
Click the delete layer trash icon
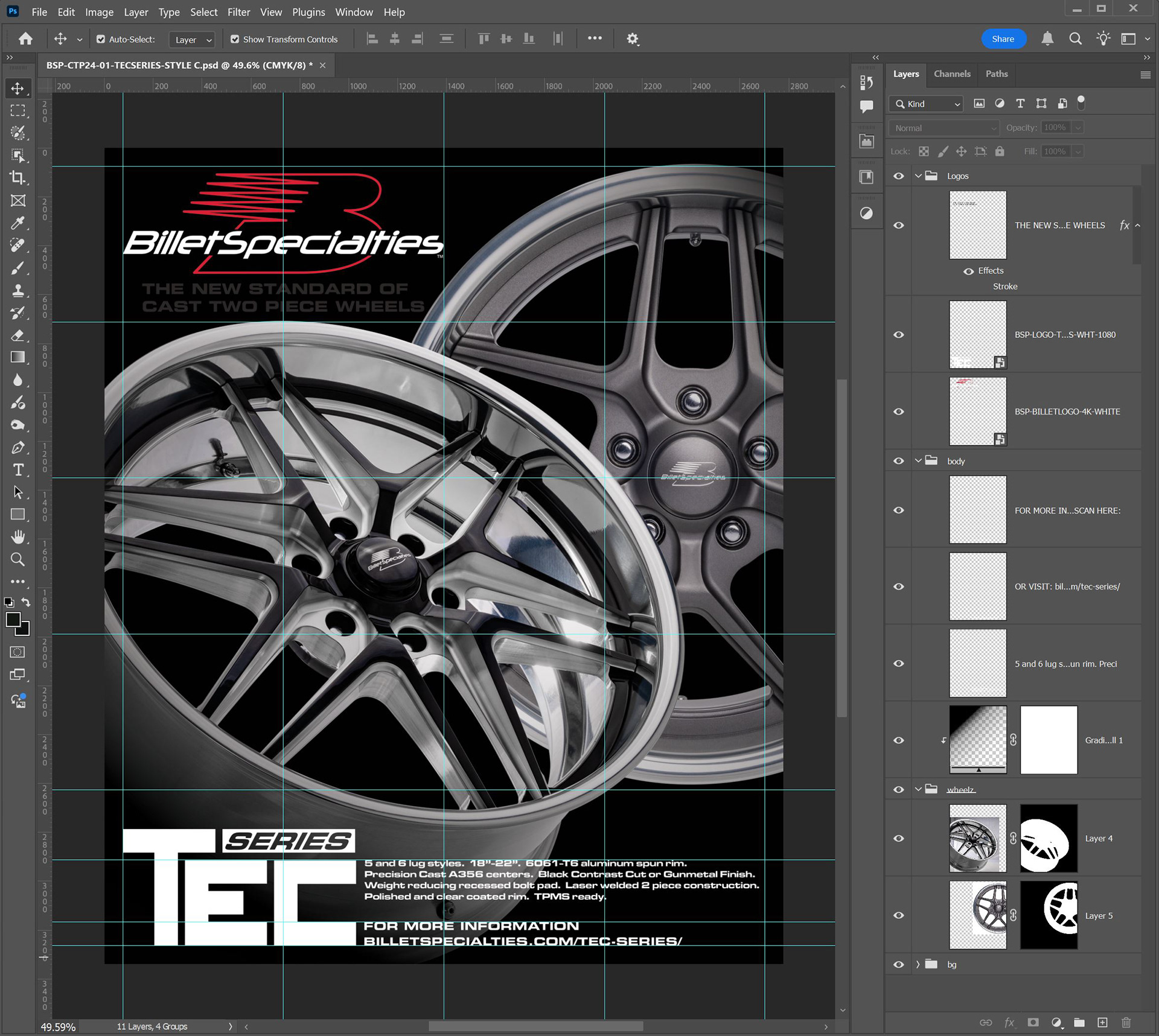pyautogui.click(x=1126, y=1022)
